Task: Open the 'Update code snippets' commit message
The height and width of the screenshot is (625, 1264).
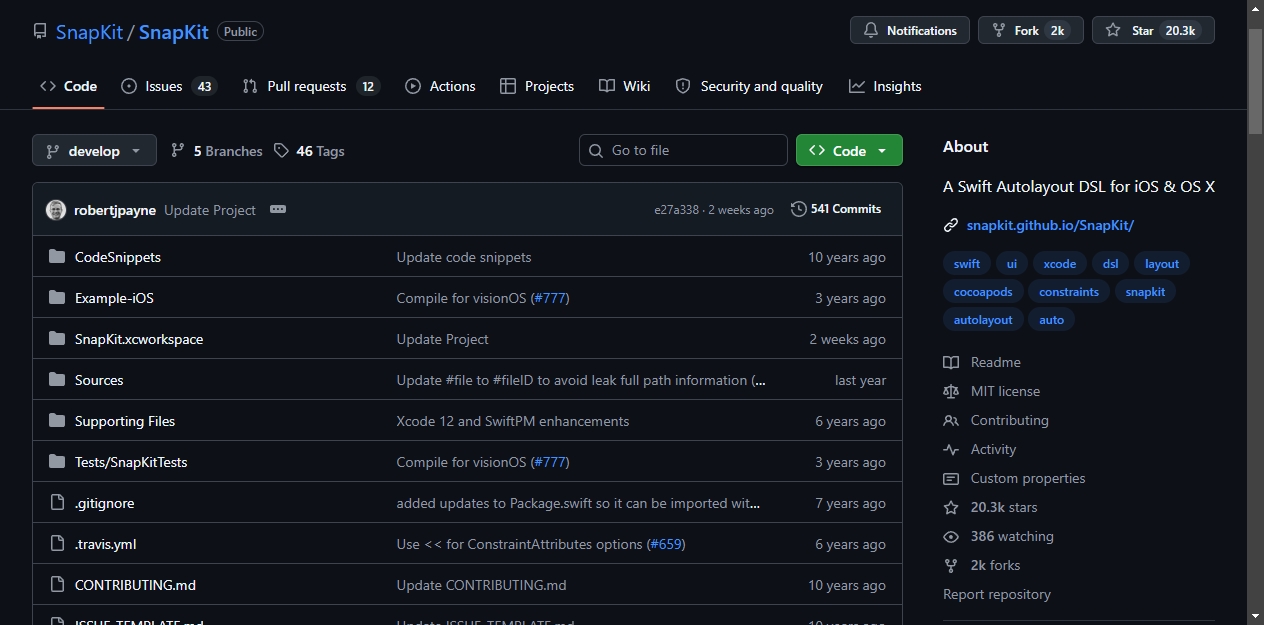Action: [464, 257]
